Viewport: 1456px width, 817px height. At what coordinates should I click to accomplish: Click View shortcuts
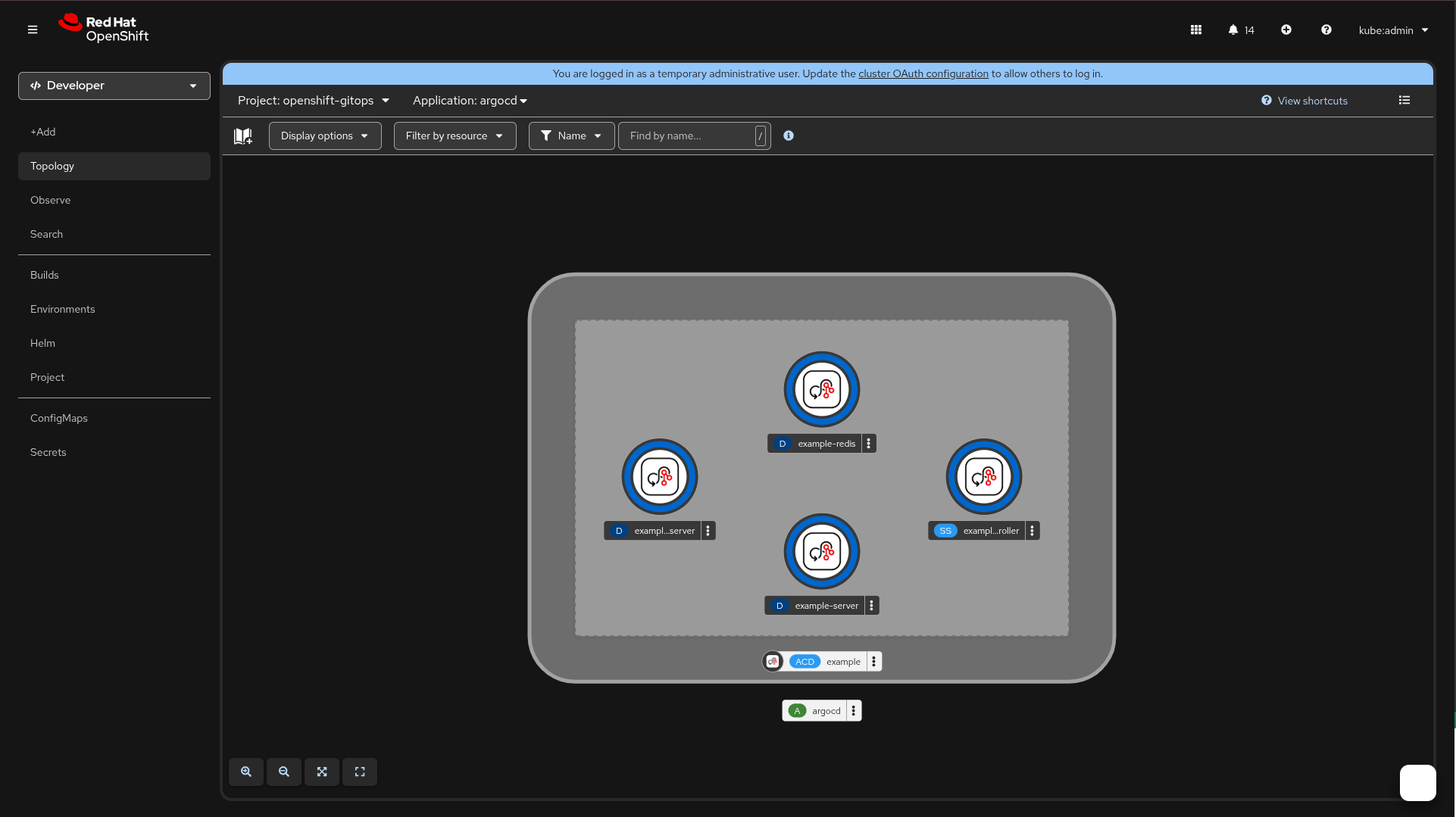tap(1304, 101)
